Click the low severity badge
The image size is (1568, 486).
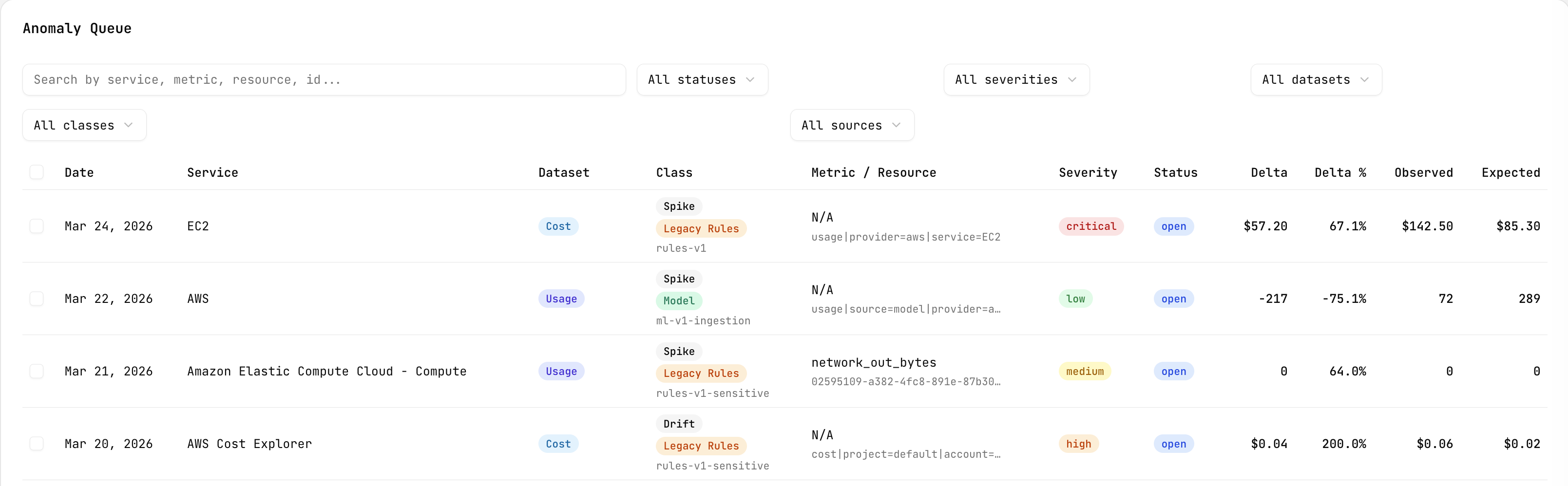1075,299
